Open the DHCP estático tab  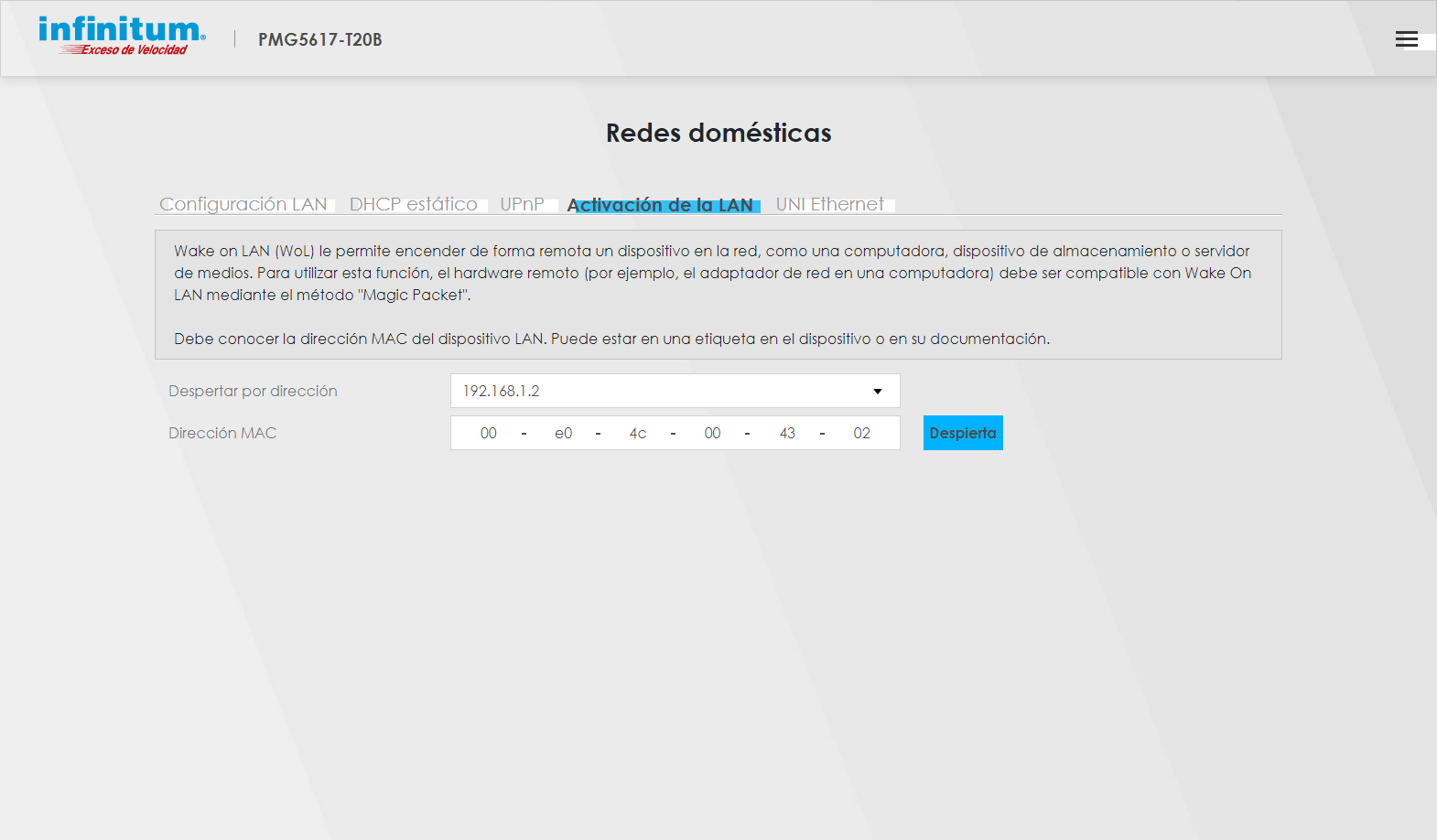tap(414, 204)
